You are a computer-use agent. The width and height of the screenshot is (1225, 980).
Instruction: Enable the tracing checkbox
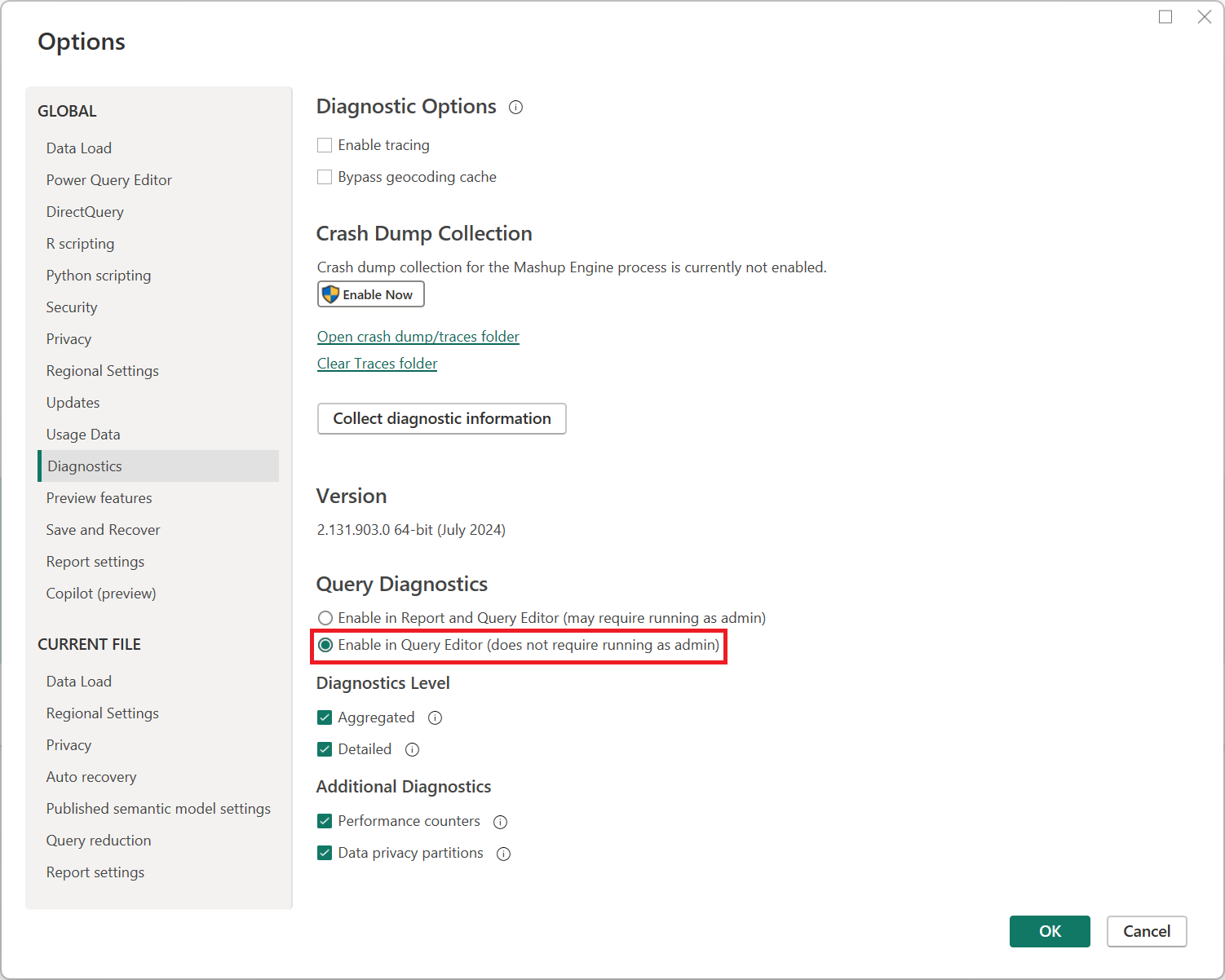[325, 145]
